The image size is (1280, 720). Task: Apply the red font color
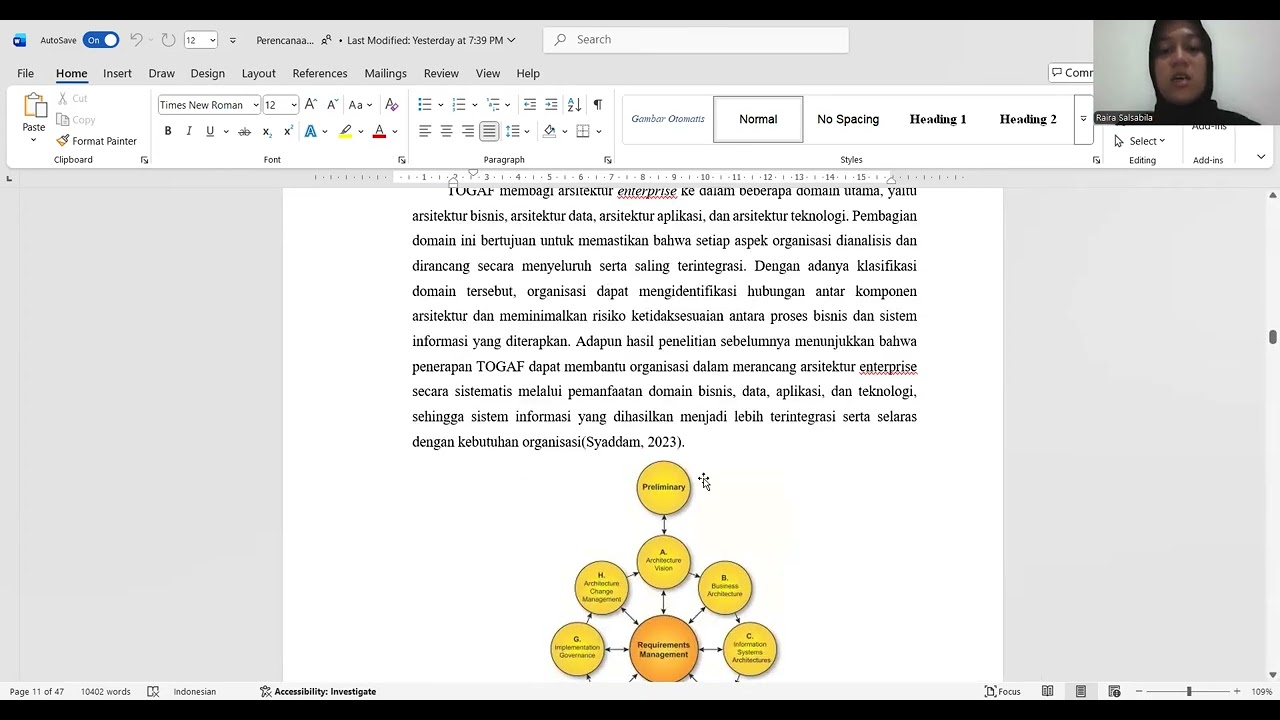(x=379, y=131)
